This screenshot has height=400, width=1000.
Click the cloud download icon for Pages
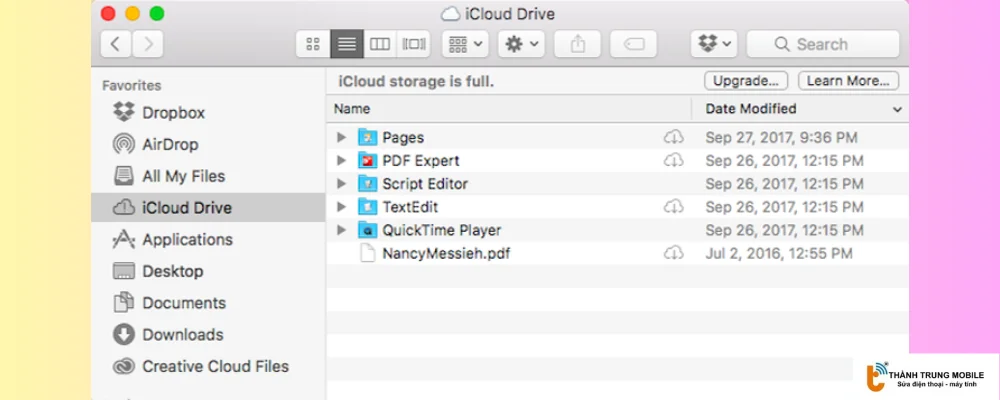pyautogui.click(x=673, y=137)
